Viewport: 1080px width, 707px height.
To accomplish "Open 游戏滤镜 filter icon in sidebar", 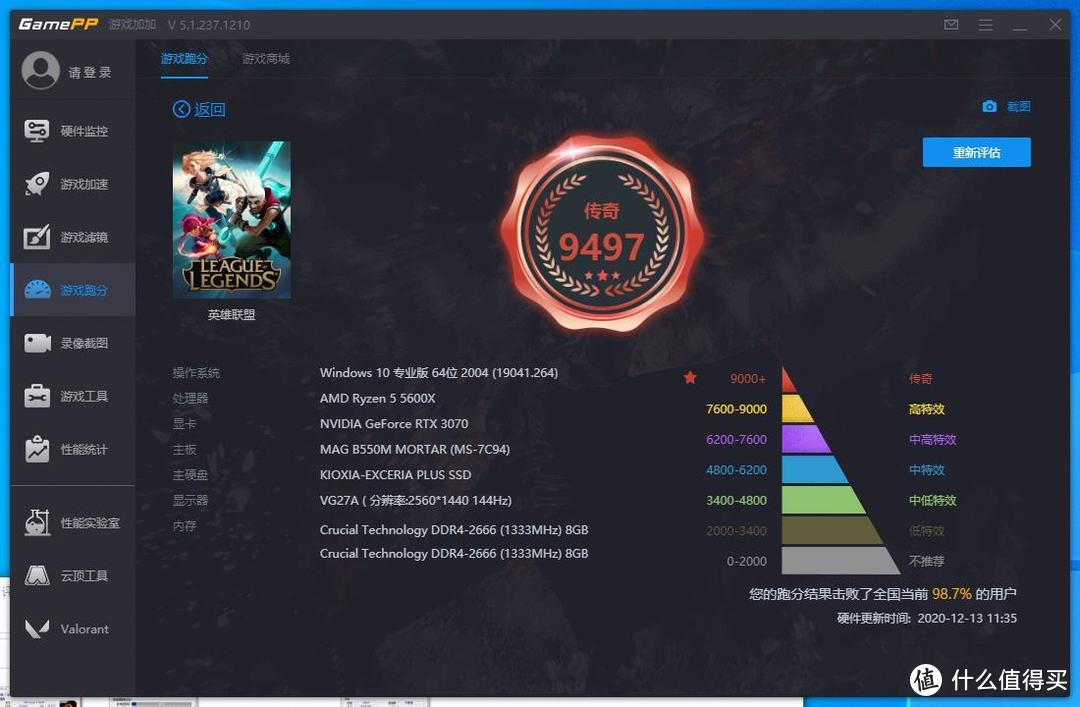I will tap(37, 237).
